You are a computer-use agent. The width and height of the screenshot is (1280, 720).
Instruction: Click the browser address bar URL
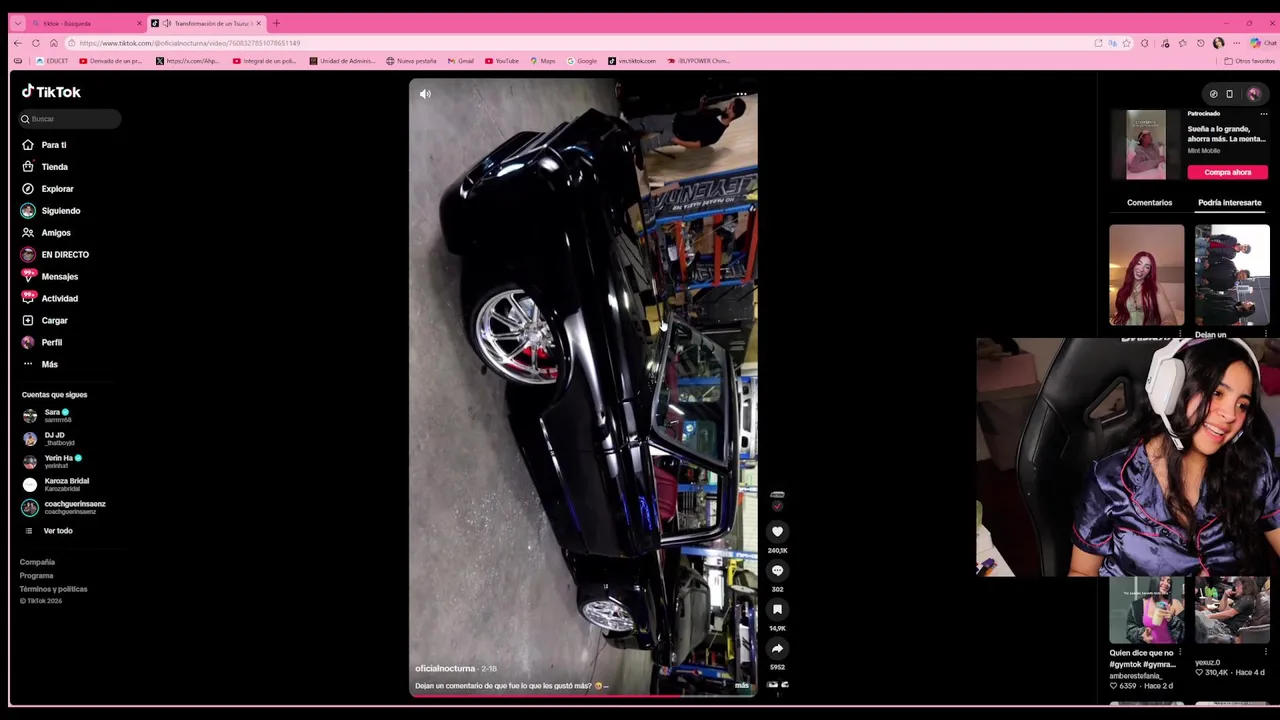pos(190,43)
